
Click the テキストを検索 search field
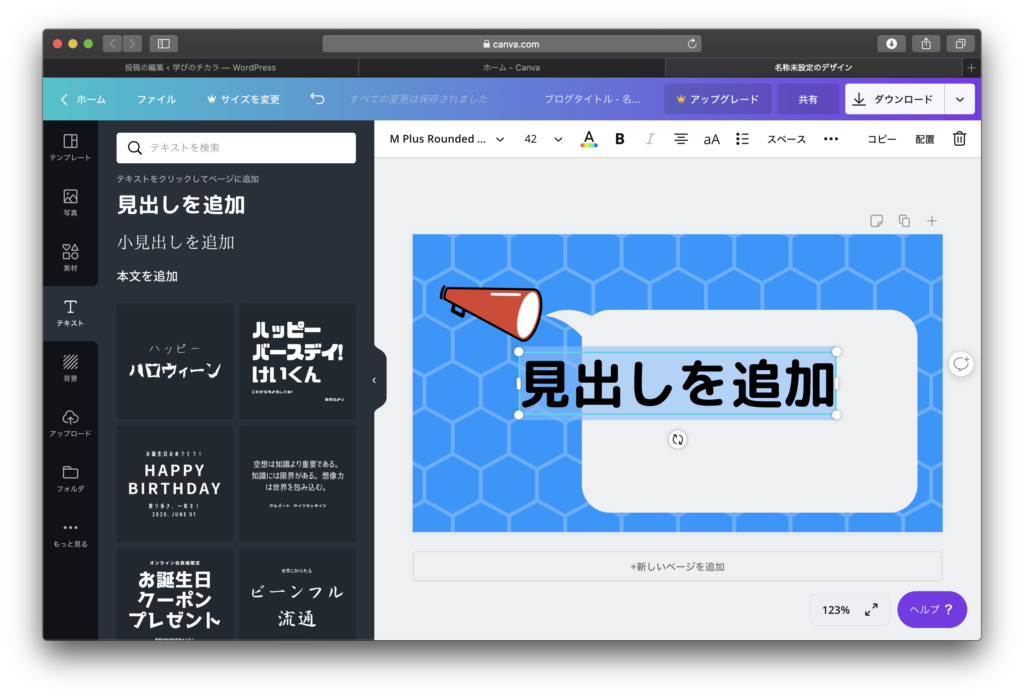coord(236,148)
